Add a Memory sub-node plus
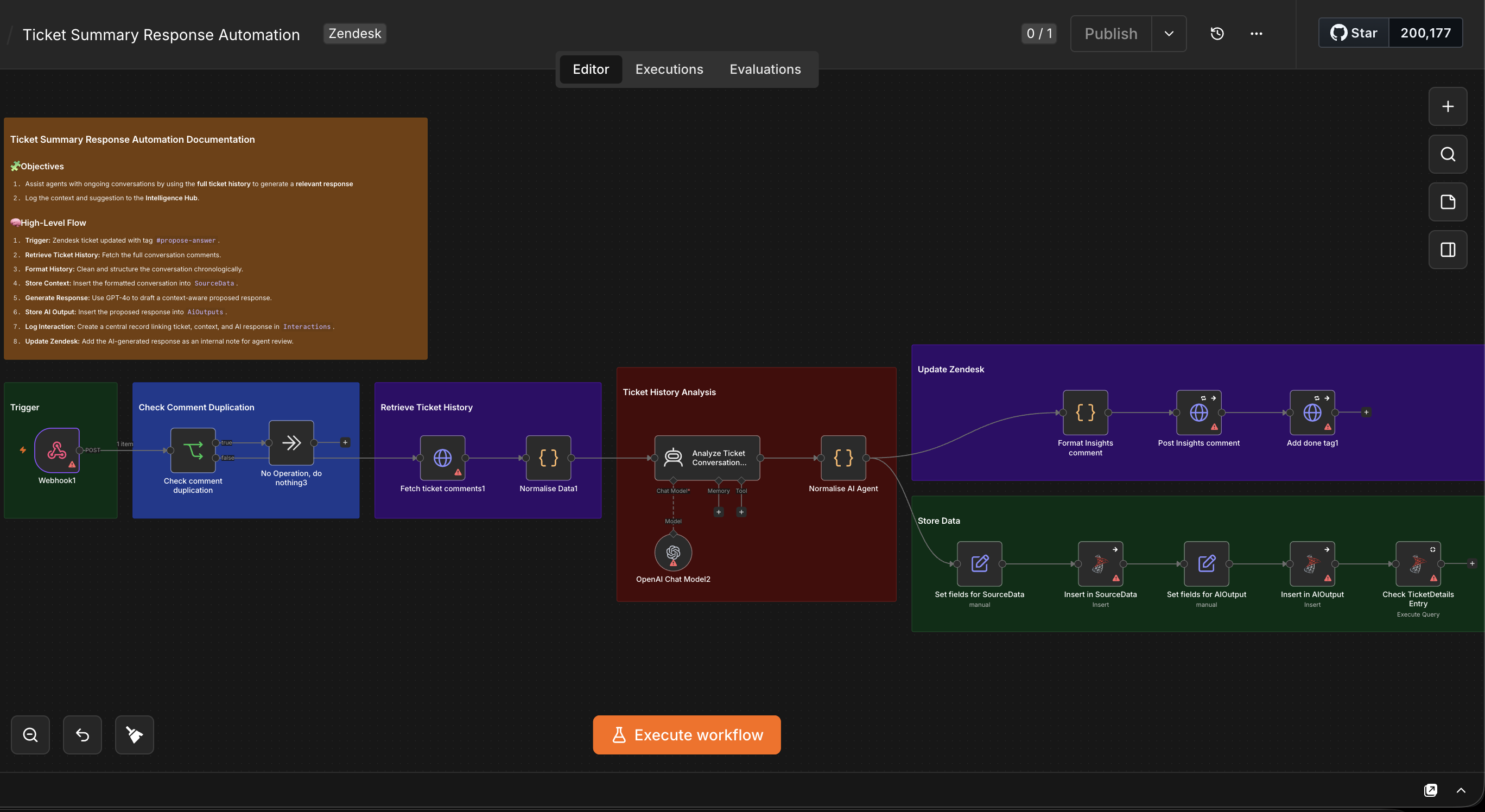This screenshot has height=812, width=1485. point(718,512)
